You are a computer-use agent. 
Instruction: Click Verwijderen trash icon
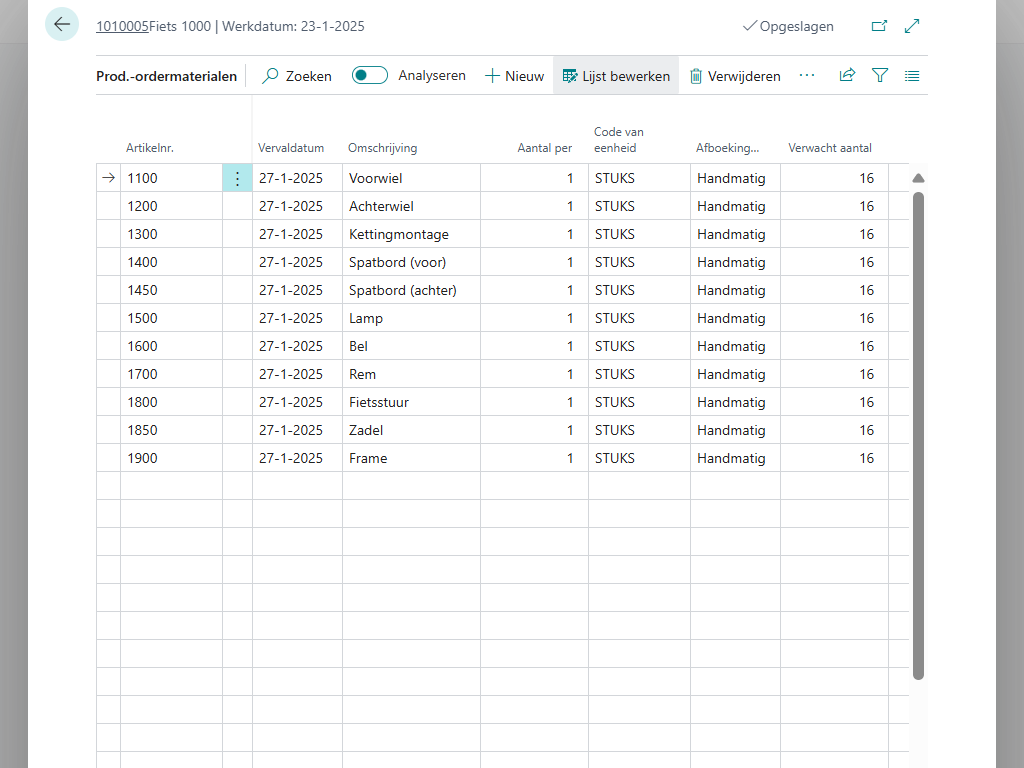[696, 76]
